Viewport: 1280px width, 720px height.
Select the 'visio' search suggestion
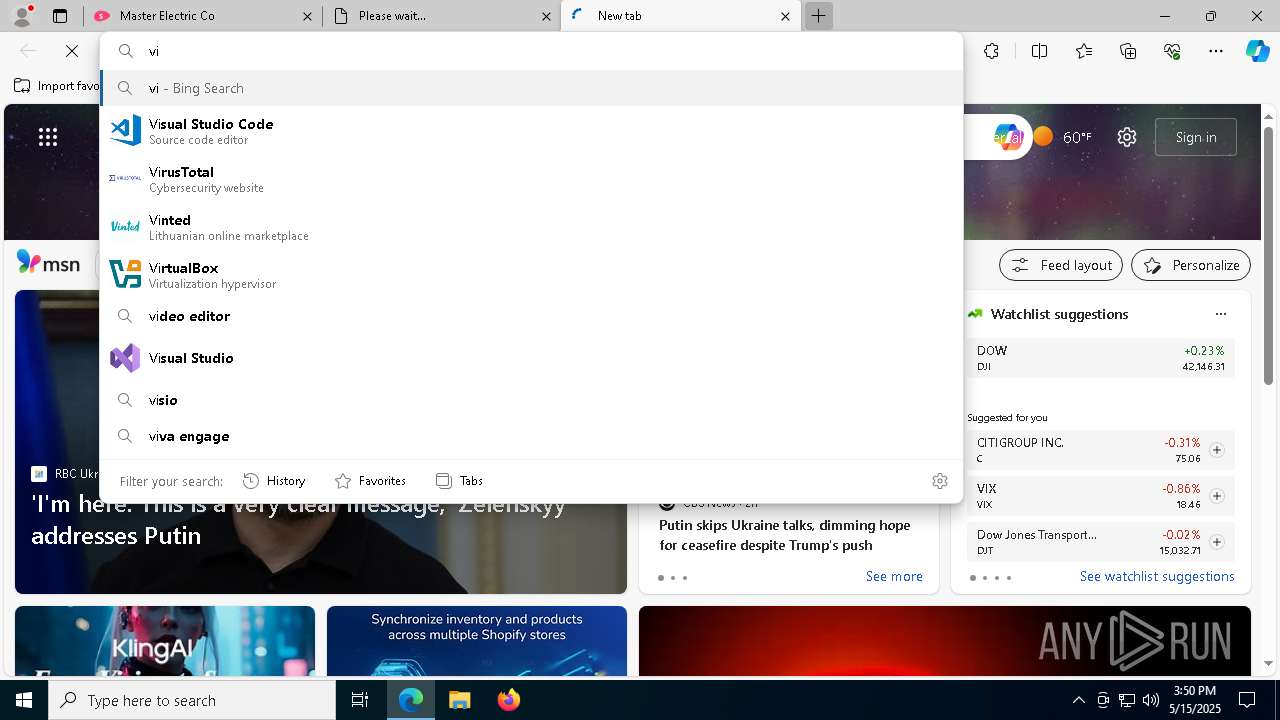(531, 400)
